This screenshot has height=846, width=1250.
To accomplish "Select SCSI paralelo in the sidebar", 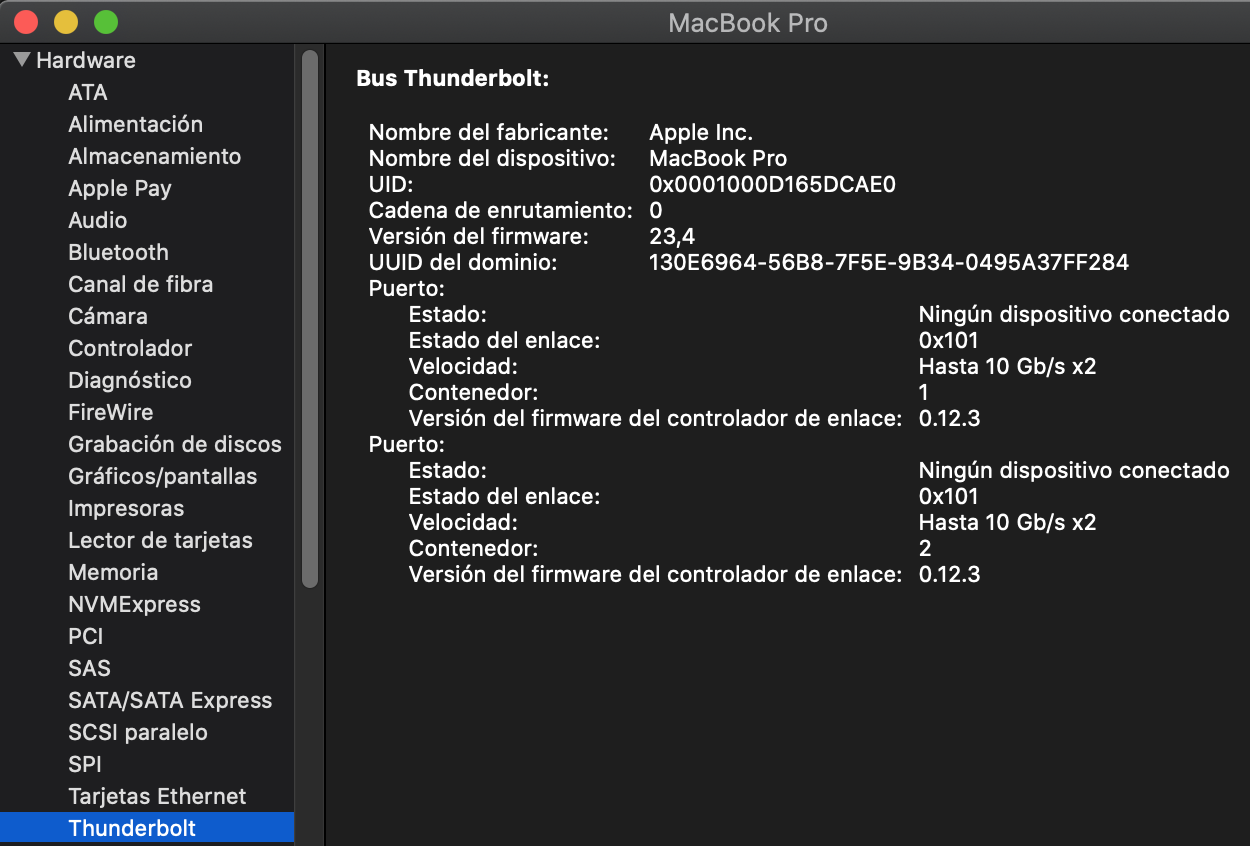I will click(x=138, y=732).
